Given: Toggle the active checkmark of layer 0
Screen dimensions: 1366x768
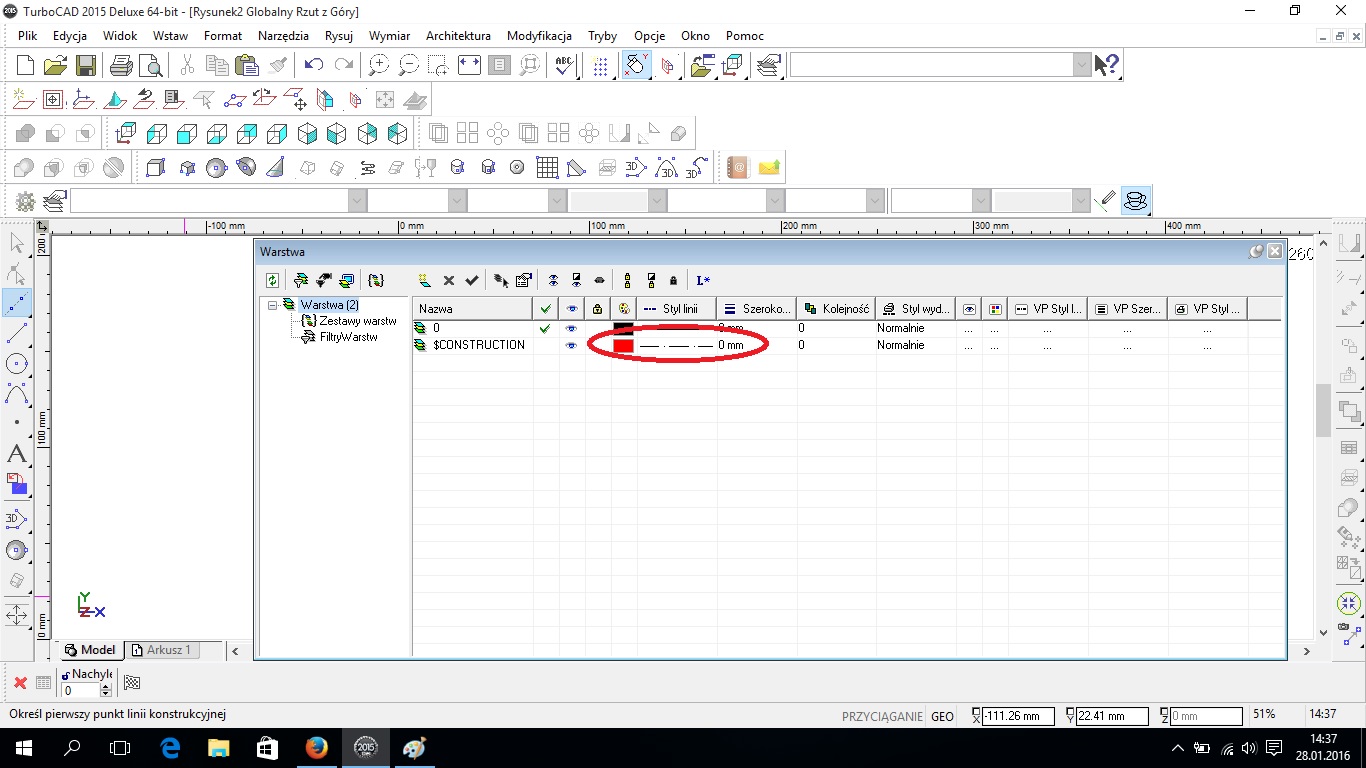Looking at the screenshot, I should point(545,328).
